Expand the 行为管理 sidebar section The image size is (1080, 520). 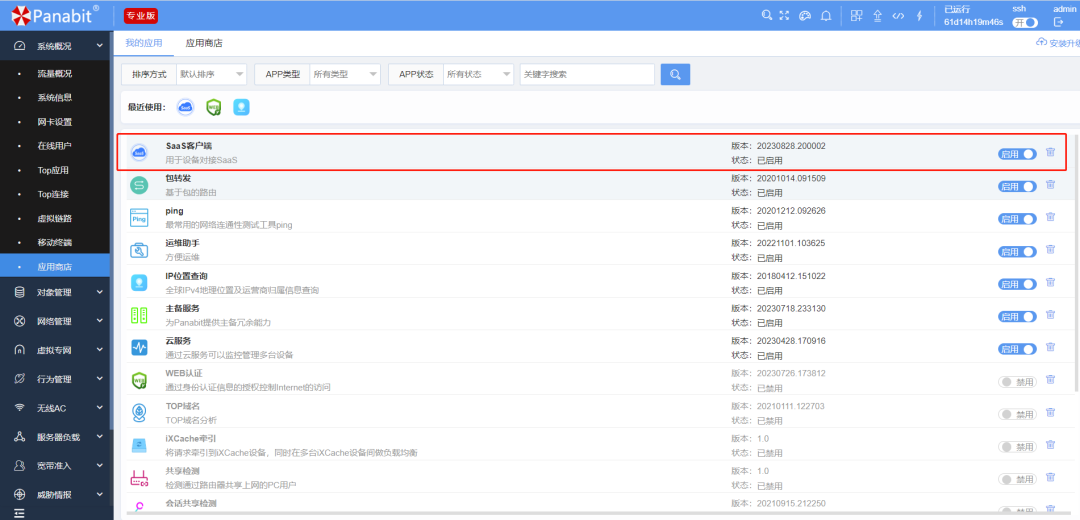(55, 379)
